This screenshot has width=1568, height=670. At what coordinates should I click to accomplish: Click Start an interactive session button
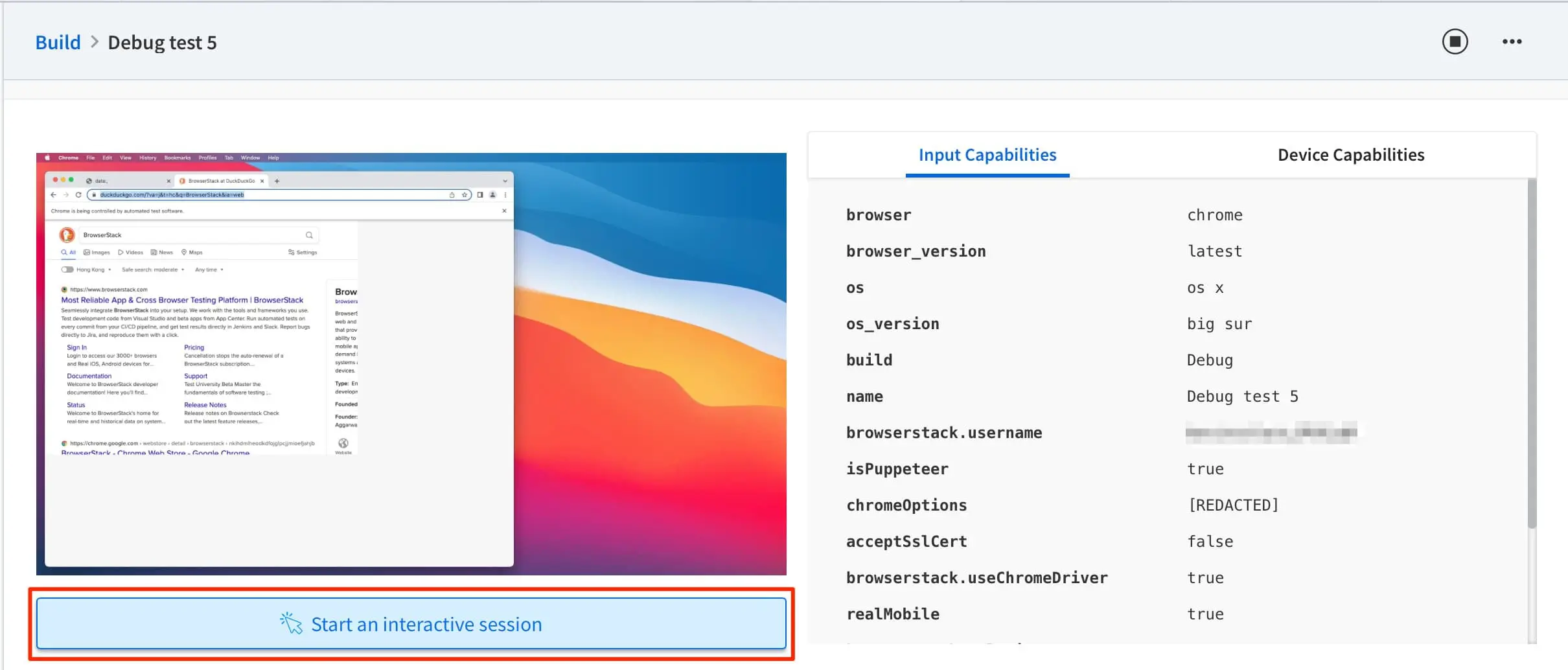(411, 623)
